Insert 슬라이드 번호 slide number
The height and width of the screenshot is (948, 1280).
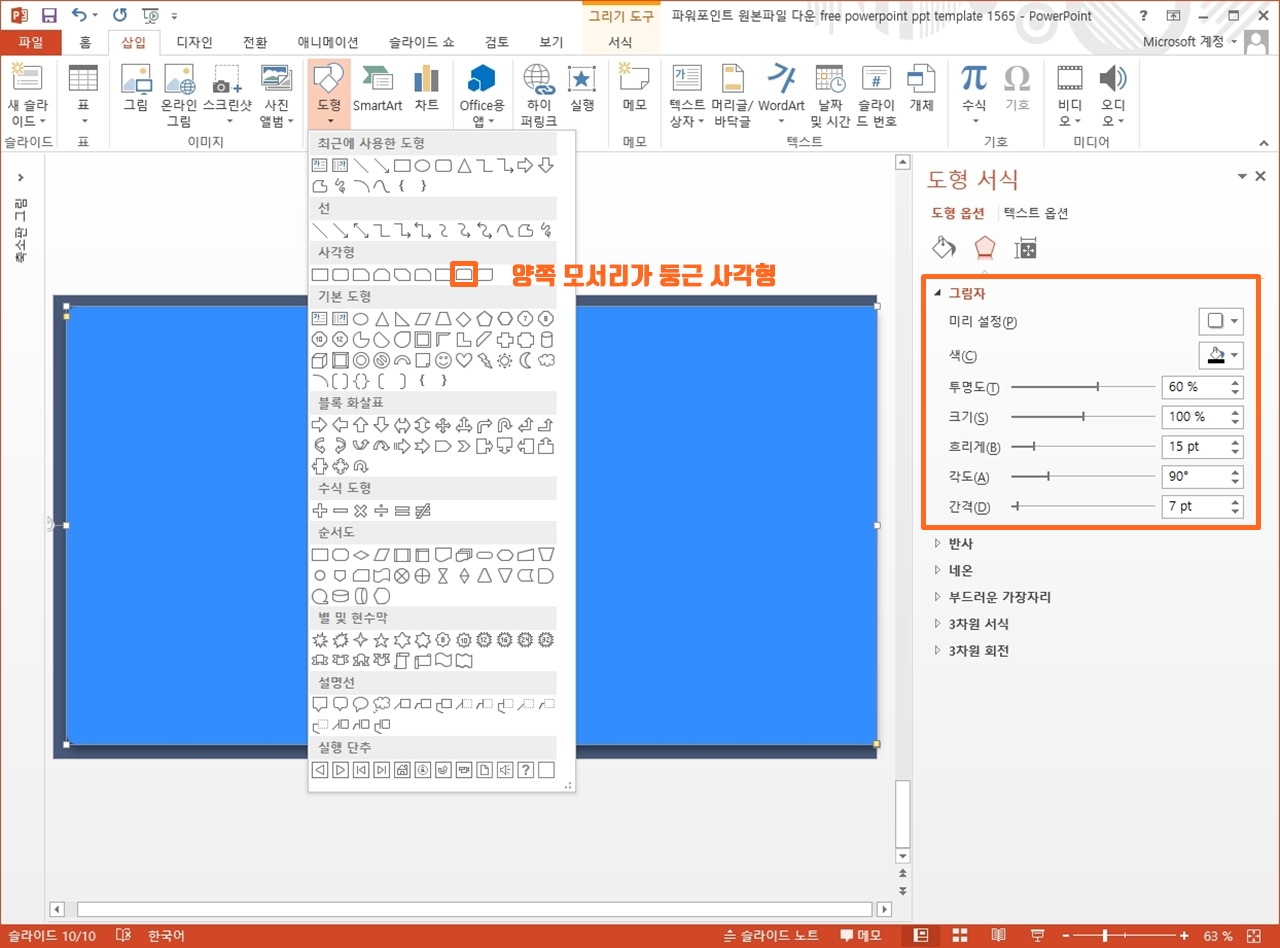click(x=877, y=96)
